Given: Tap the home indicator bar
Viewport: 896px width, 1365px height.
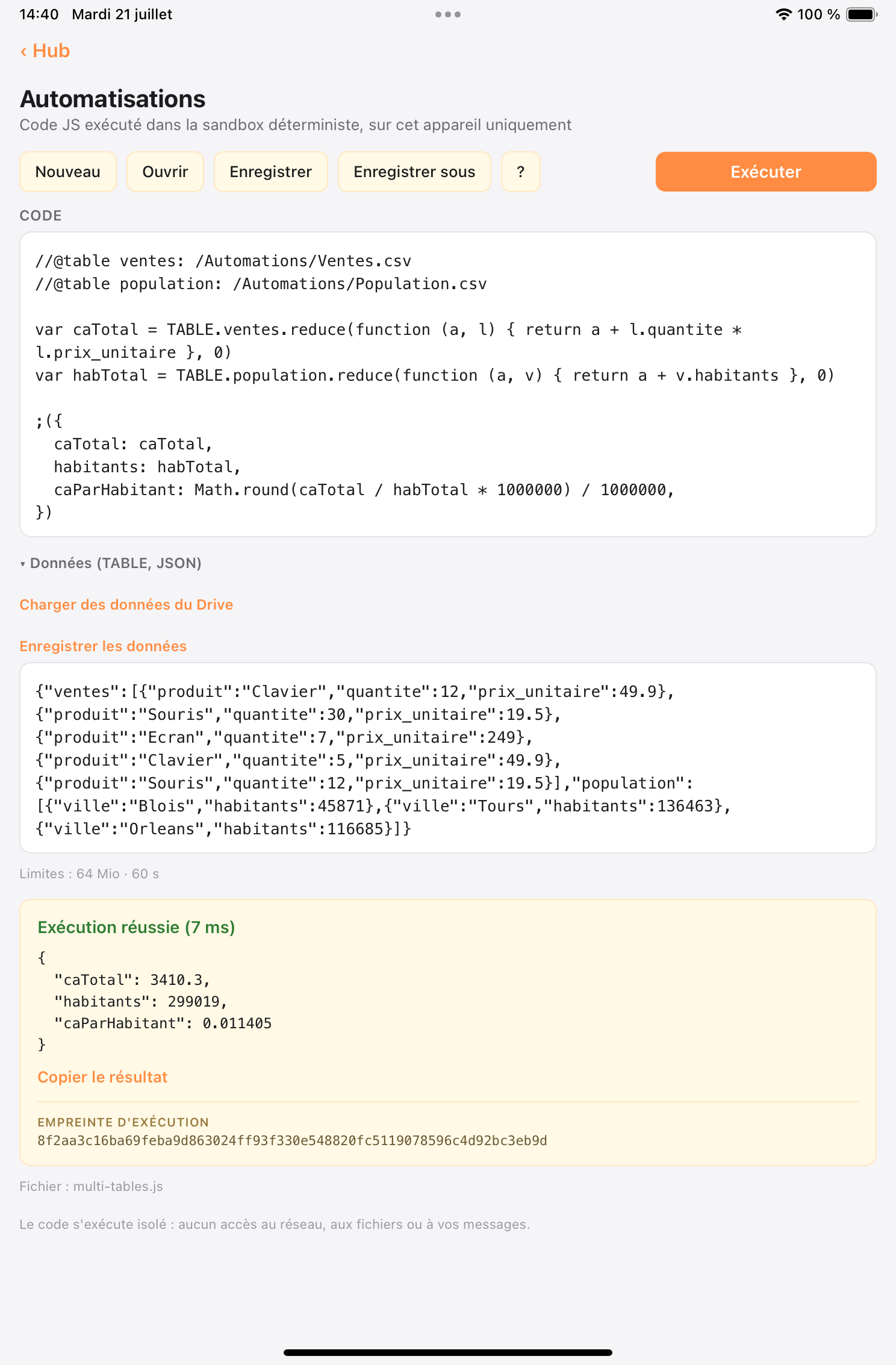Looking at the screenshot, I should click(448, 1352).
